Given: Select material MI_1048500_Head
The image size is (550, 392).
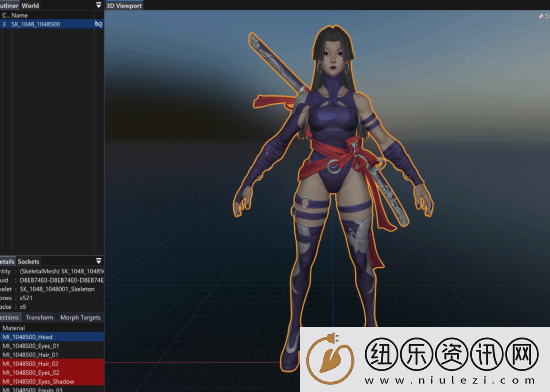Looking at the screenshot, I should coord(52,337).
